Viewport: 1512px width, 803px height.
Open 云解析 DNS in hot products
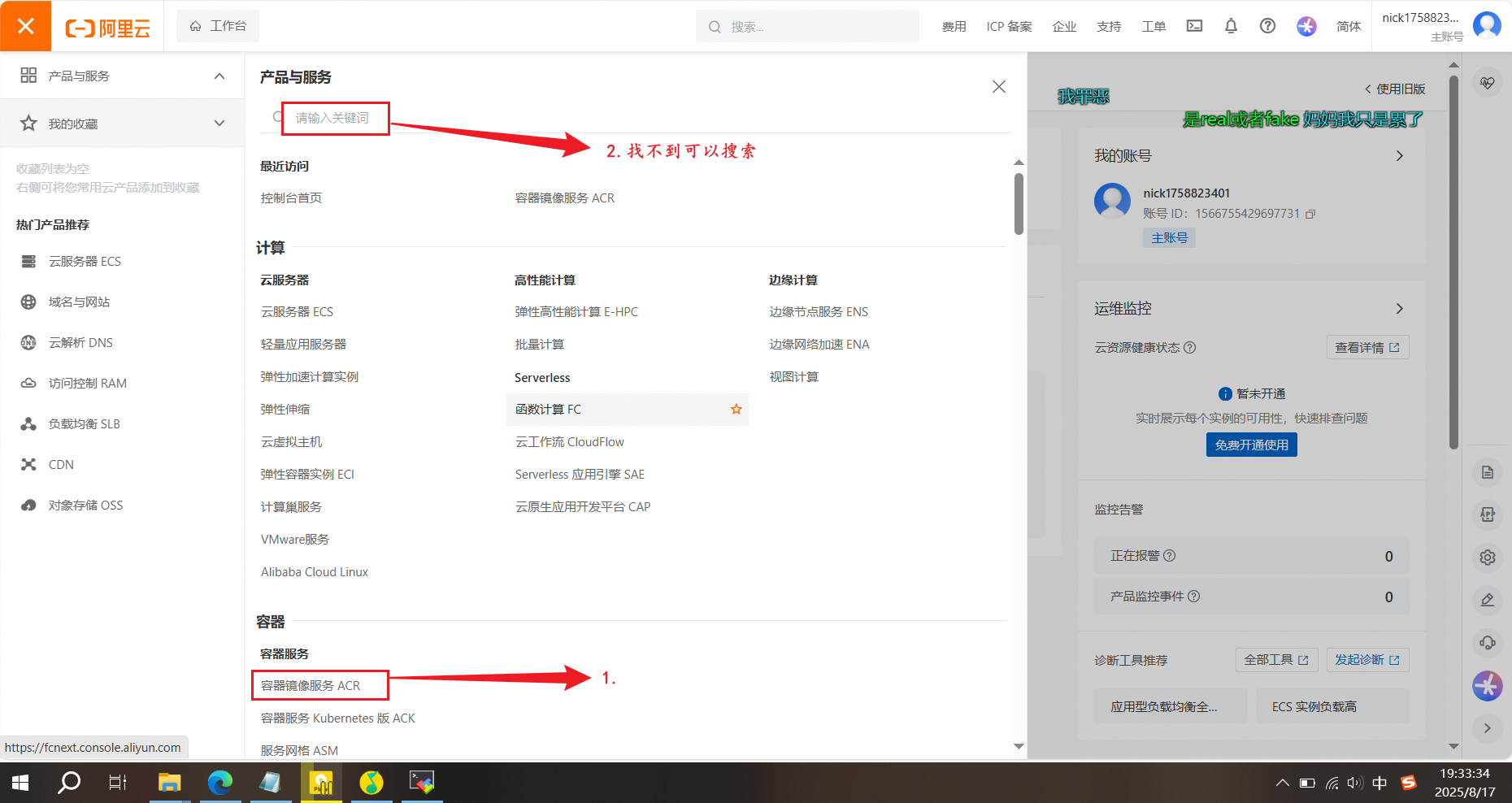coord(80,343)
